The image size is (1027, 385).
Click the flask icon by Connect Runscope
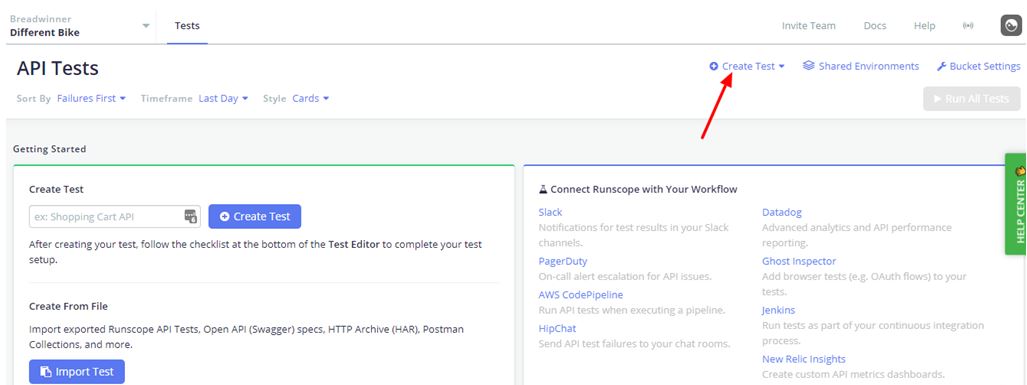pos(543,189)
